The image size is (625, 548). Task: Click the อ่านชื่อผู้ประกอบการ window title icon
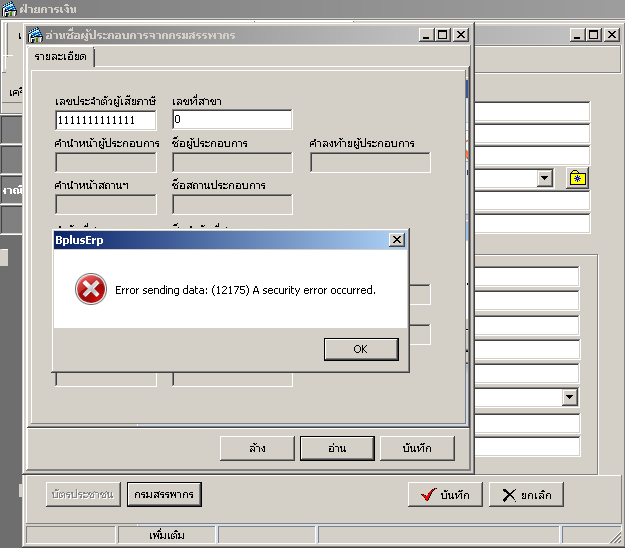point(34,35)
